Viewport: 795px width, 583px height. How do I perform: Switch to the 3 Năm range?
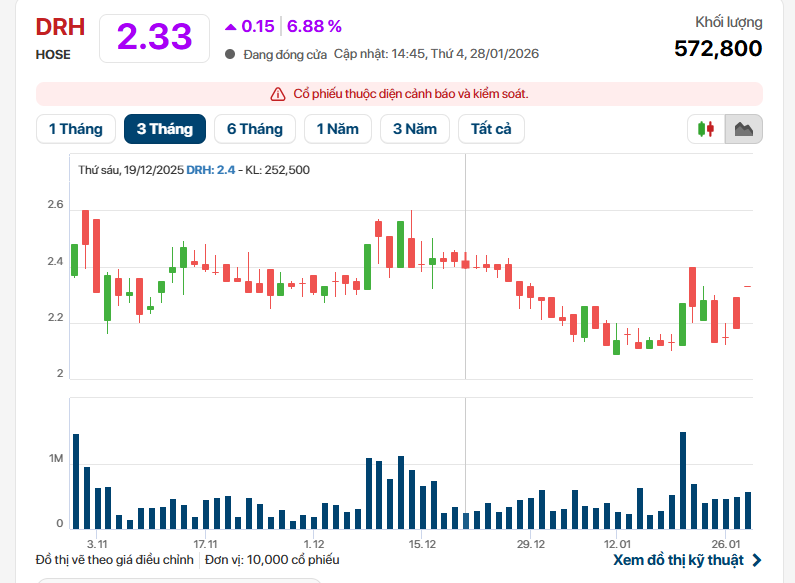[x=415, y=129]
